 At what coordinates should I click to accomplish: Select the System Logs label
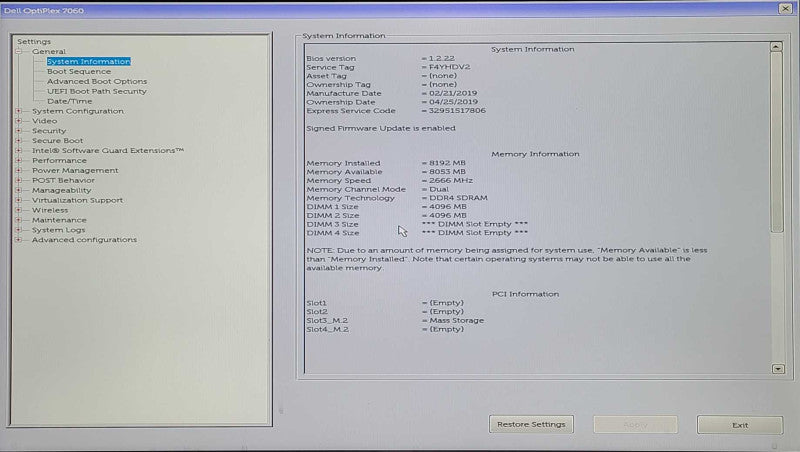pos(59,230)
